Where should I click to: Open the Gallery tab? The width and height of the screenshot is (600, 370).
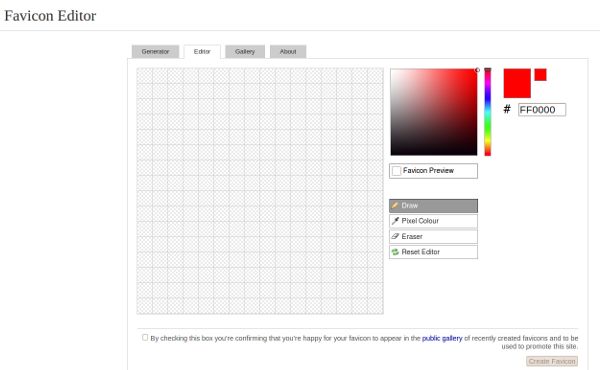pyautogui.click(x=245, y=52)
